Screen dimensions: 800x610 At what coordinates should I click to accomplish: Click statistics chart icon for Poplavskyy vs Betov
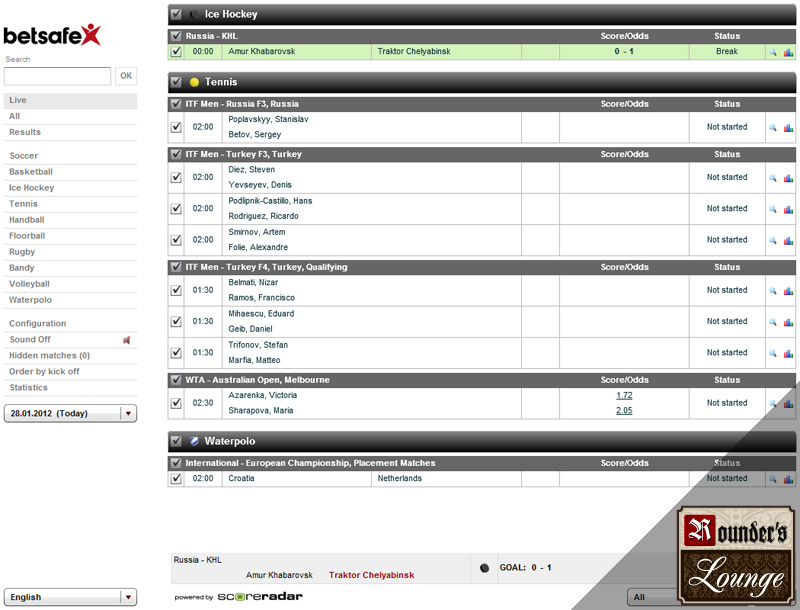tap(788, 128)
